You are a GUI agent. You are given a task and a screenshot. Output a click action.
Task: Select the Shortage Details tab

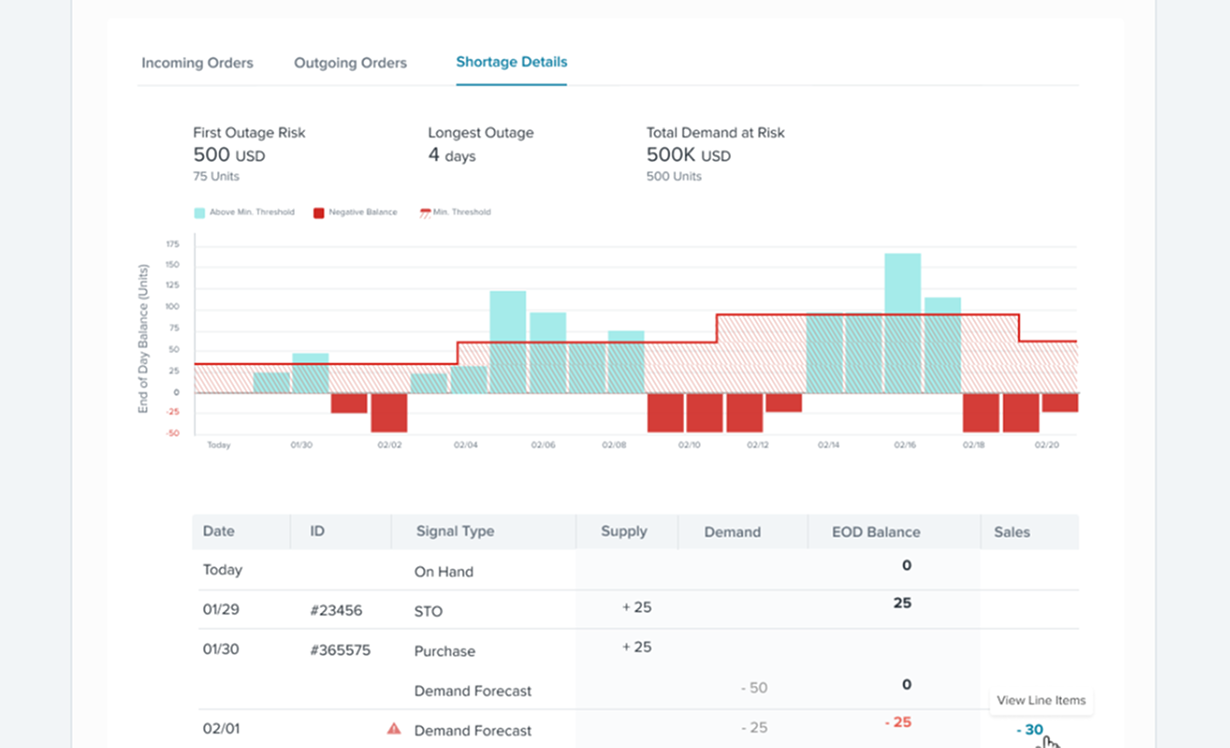[511, 62]
